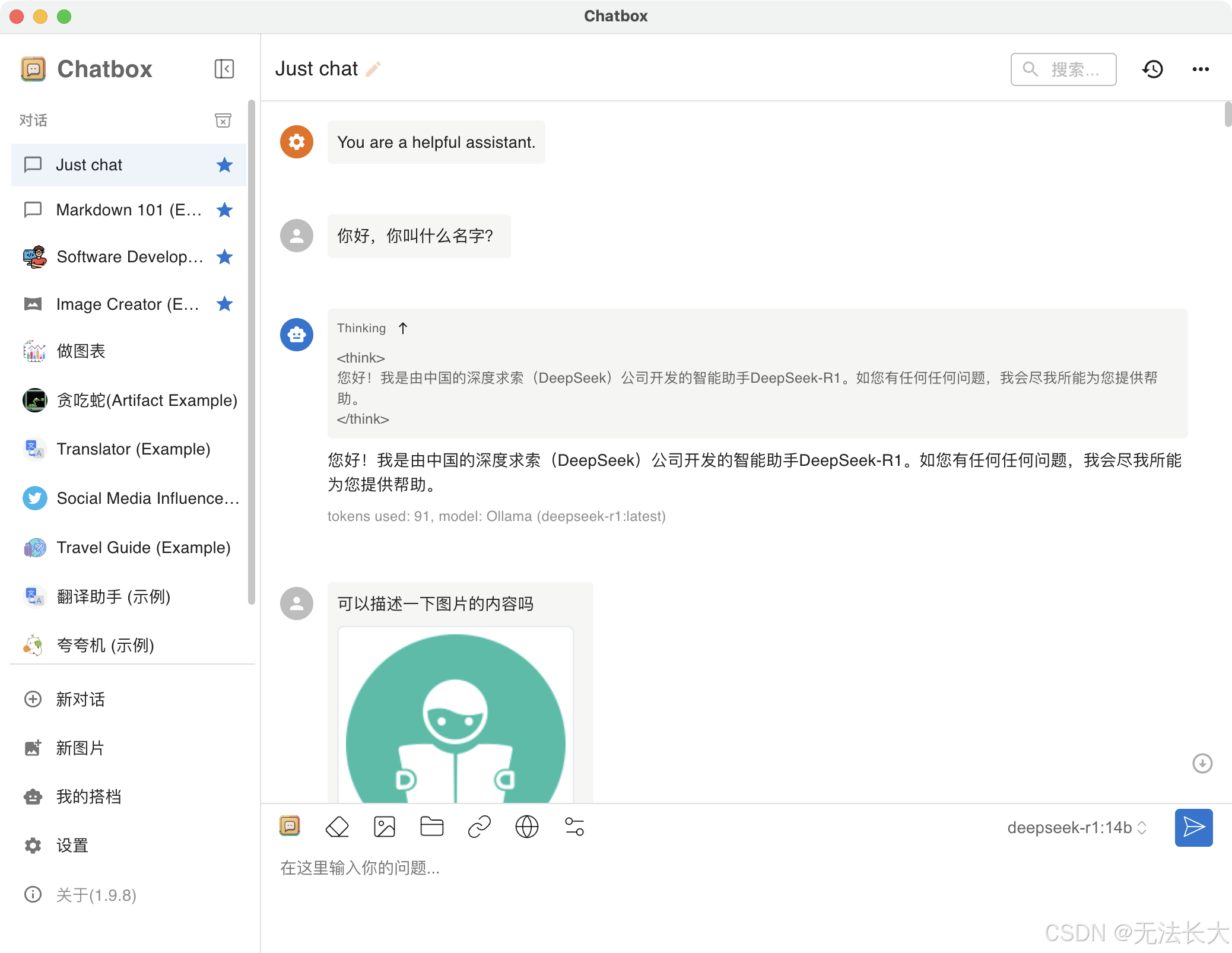Unstar the Just chat conversation

[x=224, y=165]
